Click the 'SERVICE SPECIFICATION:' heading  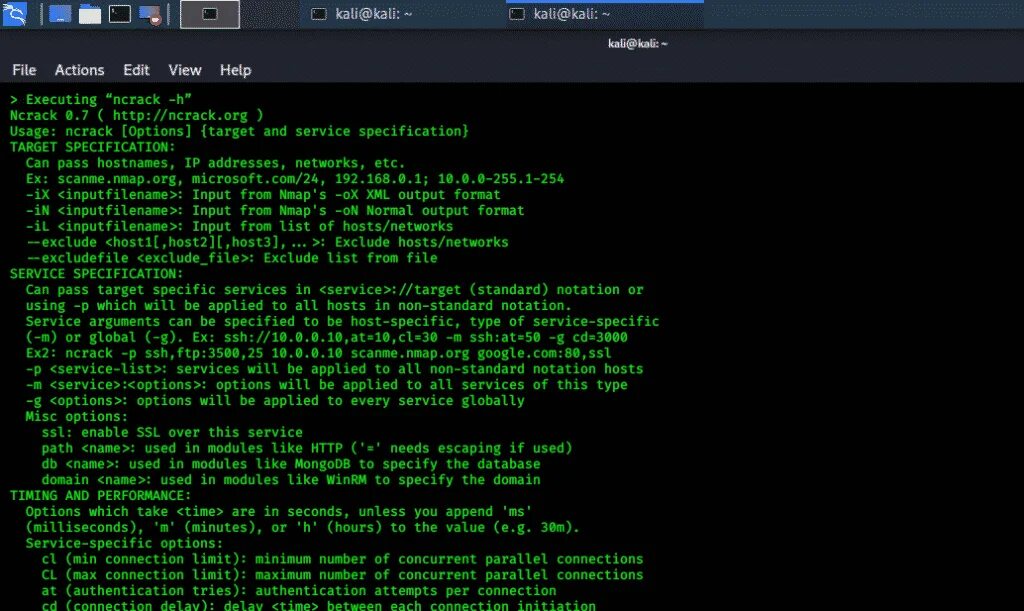pos(96,274)
